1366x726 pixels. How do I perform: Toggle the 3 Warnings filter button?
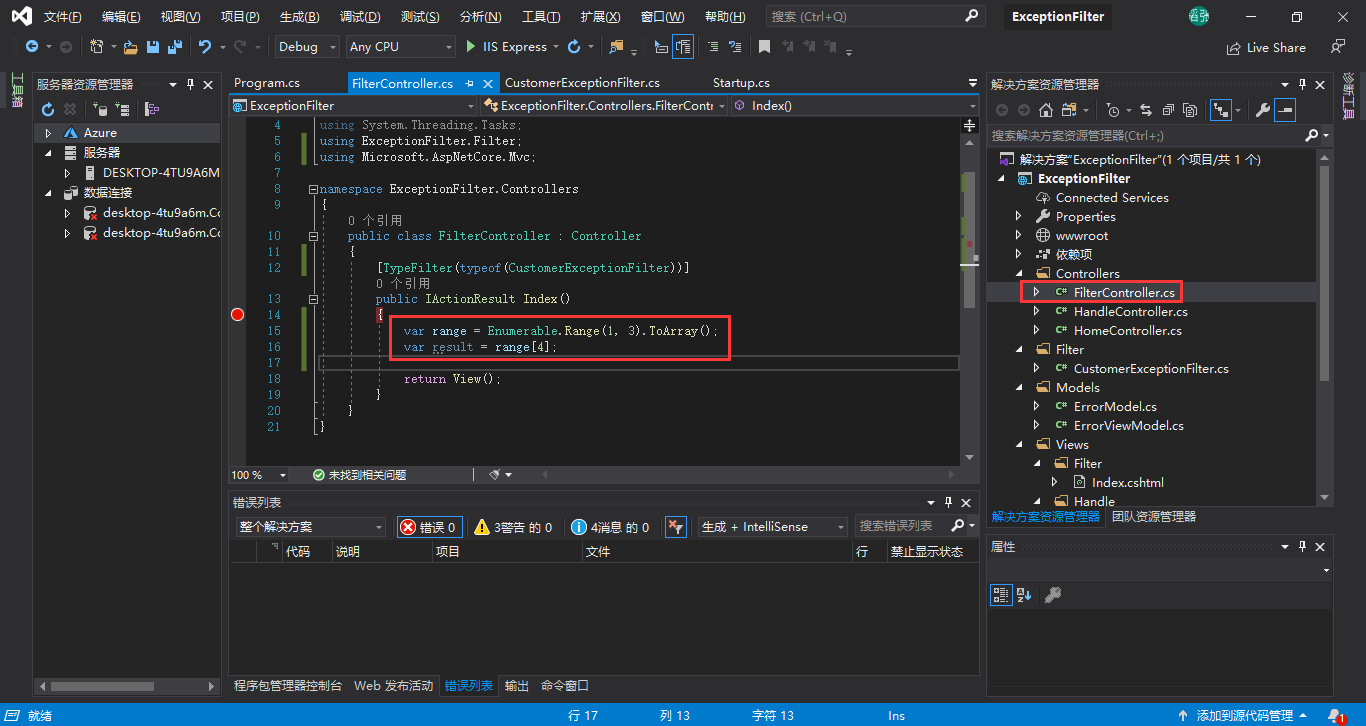513,527
